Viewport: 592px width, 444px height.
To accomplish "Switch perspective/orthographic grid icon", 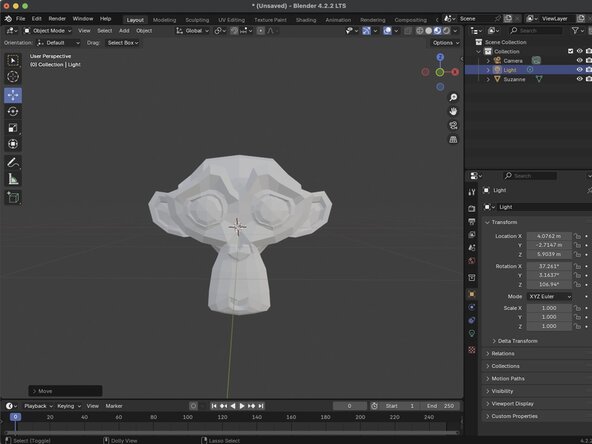I will 453,139.
